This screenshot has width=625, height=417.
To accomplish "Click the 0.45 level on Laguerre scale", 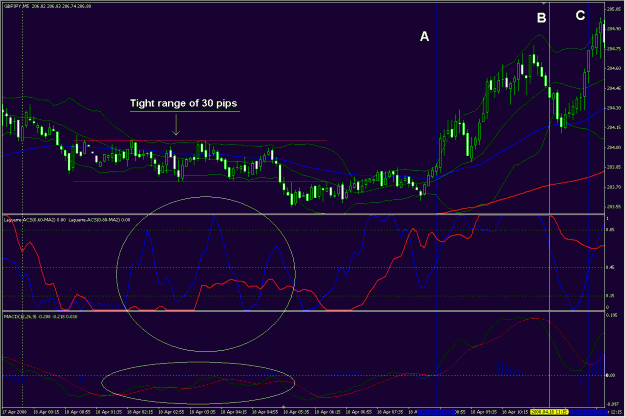I will [609, 268].
